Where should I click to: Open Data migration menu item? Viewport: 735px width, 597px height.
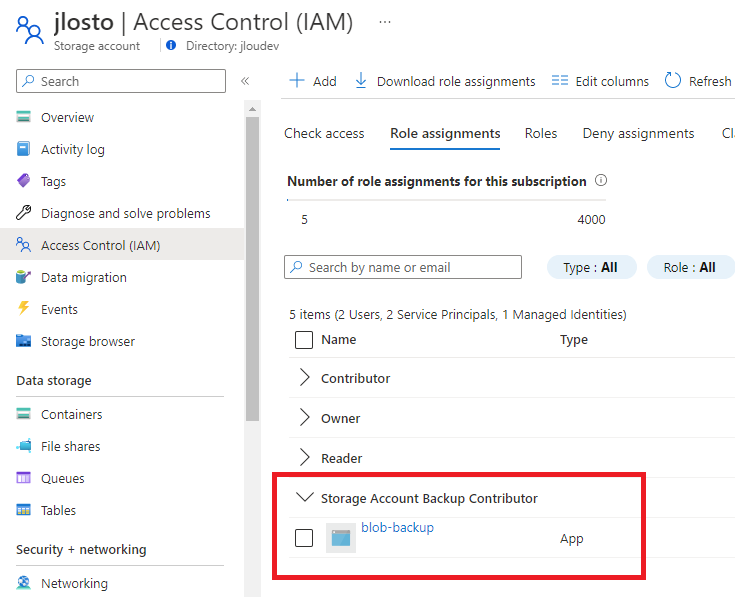(83, 277)
